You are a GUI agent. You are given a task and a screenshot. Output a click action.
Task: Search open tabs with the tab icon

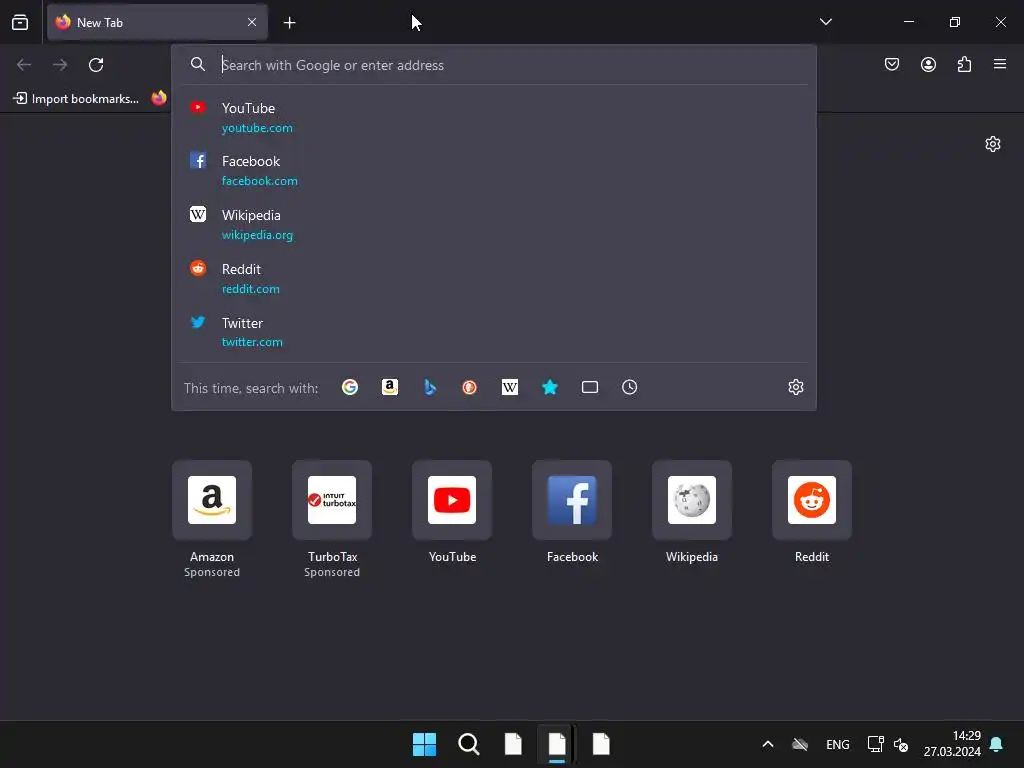click(x=590, y=387)
